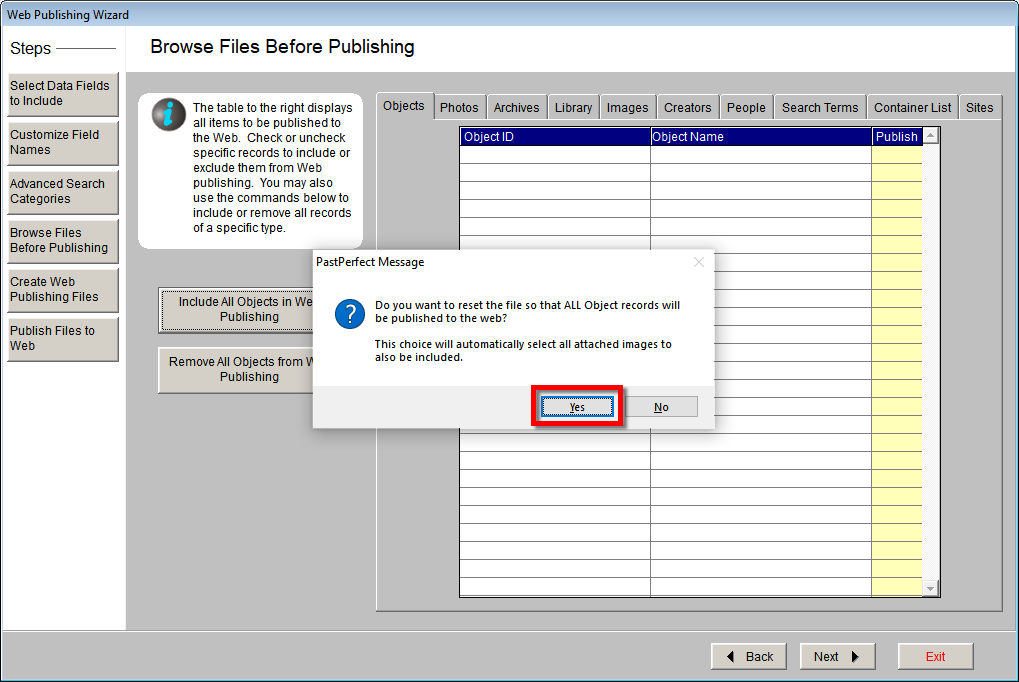Click No in the PastPerfect Message dialog

tap(661, 407)
